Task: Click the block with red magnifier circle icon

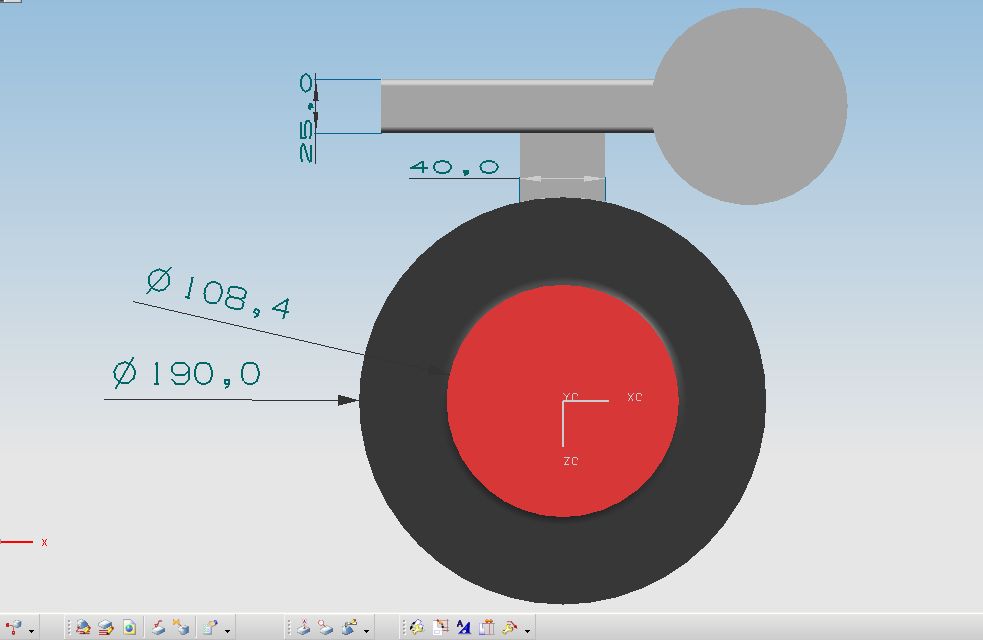Action: click(326, 627)
